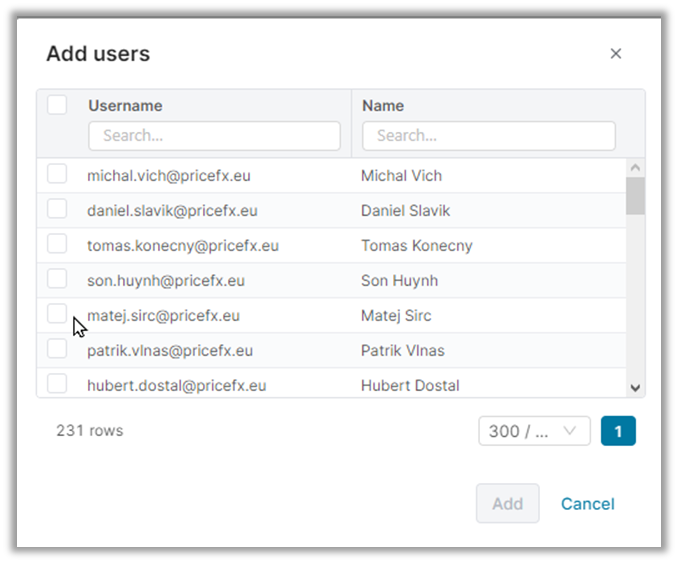Image resolution: width=678 pixels, height=563 pixels.
Task: Tick the select-all checkbox in header
Action: [x=57, y=105]
